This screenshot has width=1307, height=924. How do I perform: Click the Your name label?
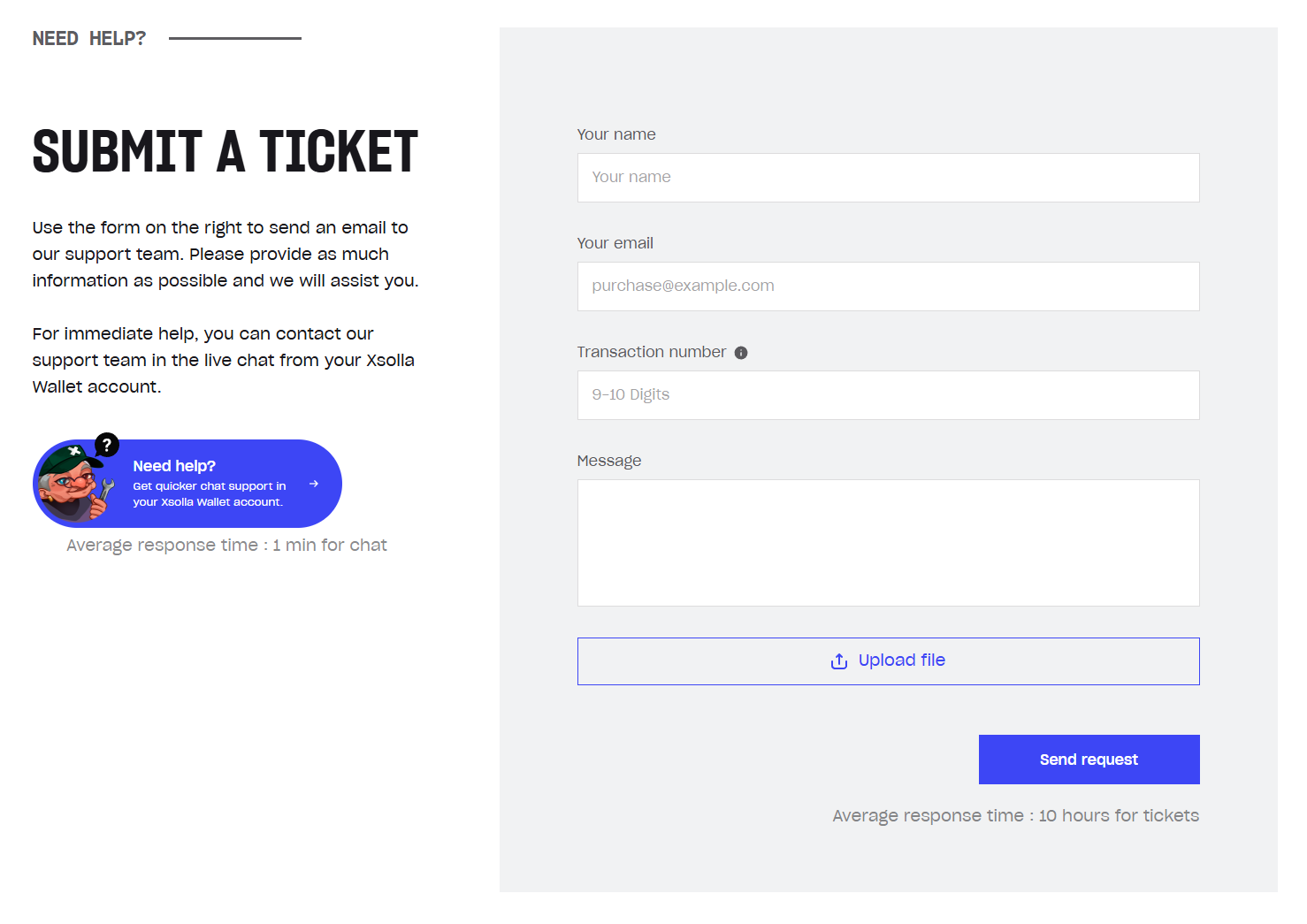tap(616, 134)
